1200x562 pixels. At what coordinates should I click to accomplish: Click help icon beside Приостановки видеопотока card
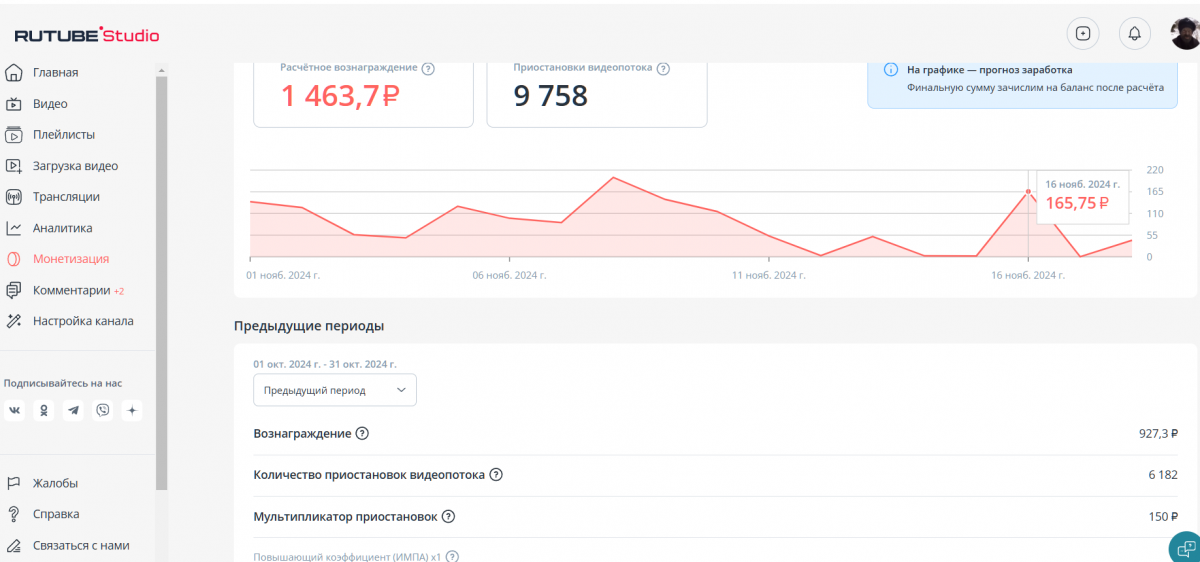(x=663, y=69)
